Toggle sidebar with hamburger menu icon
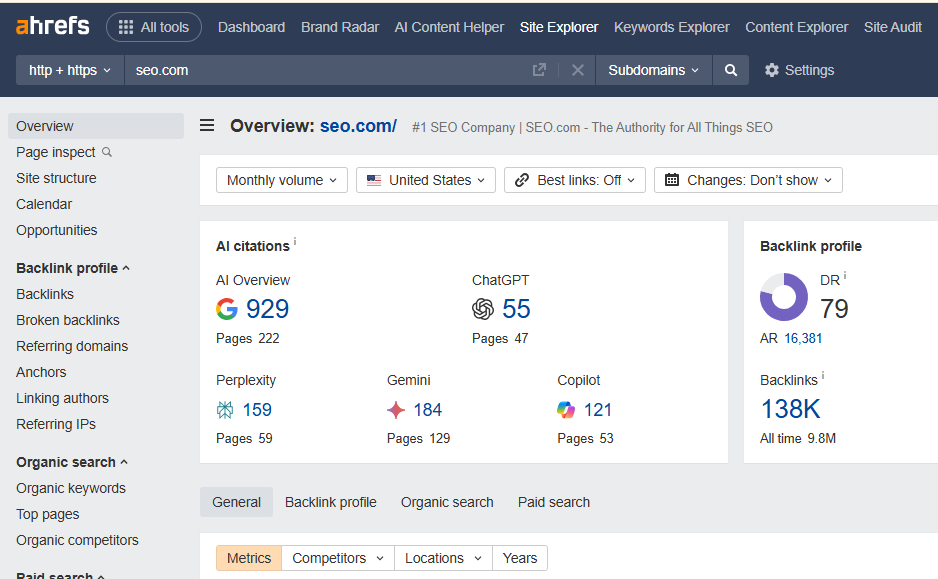This screenshot has width=938, height=579. (x=207, y=126)
